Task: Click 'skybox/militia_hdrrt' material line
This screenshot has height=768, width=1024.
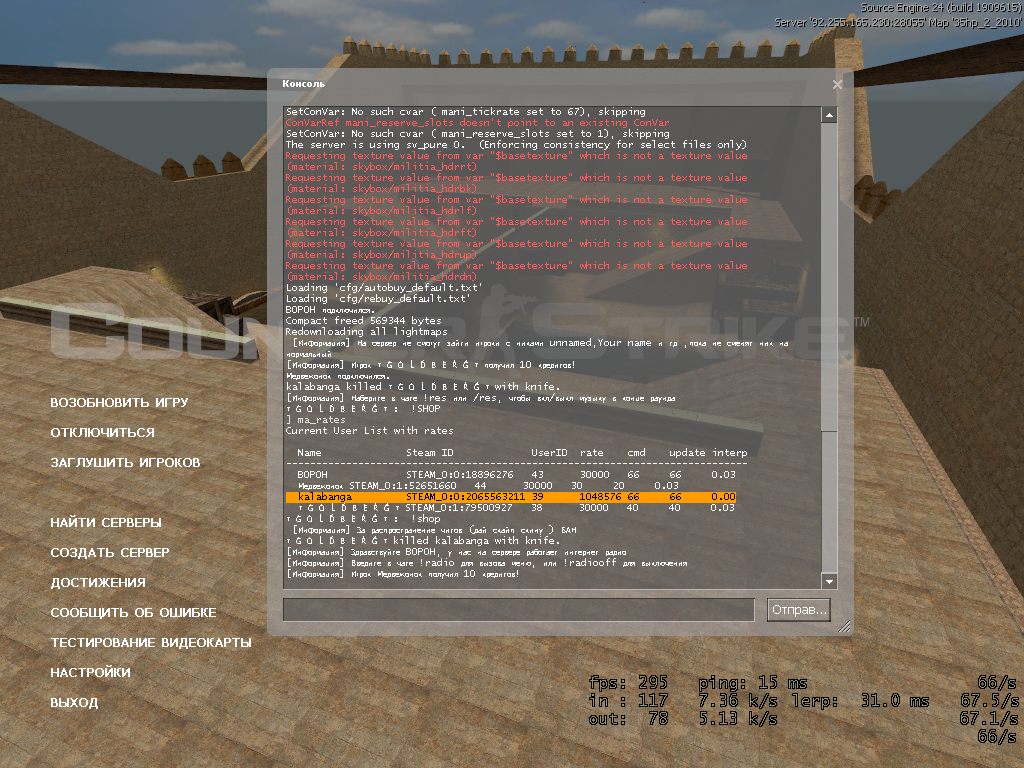Action: 381,167
